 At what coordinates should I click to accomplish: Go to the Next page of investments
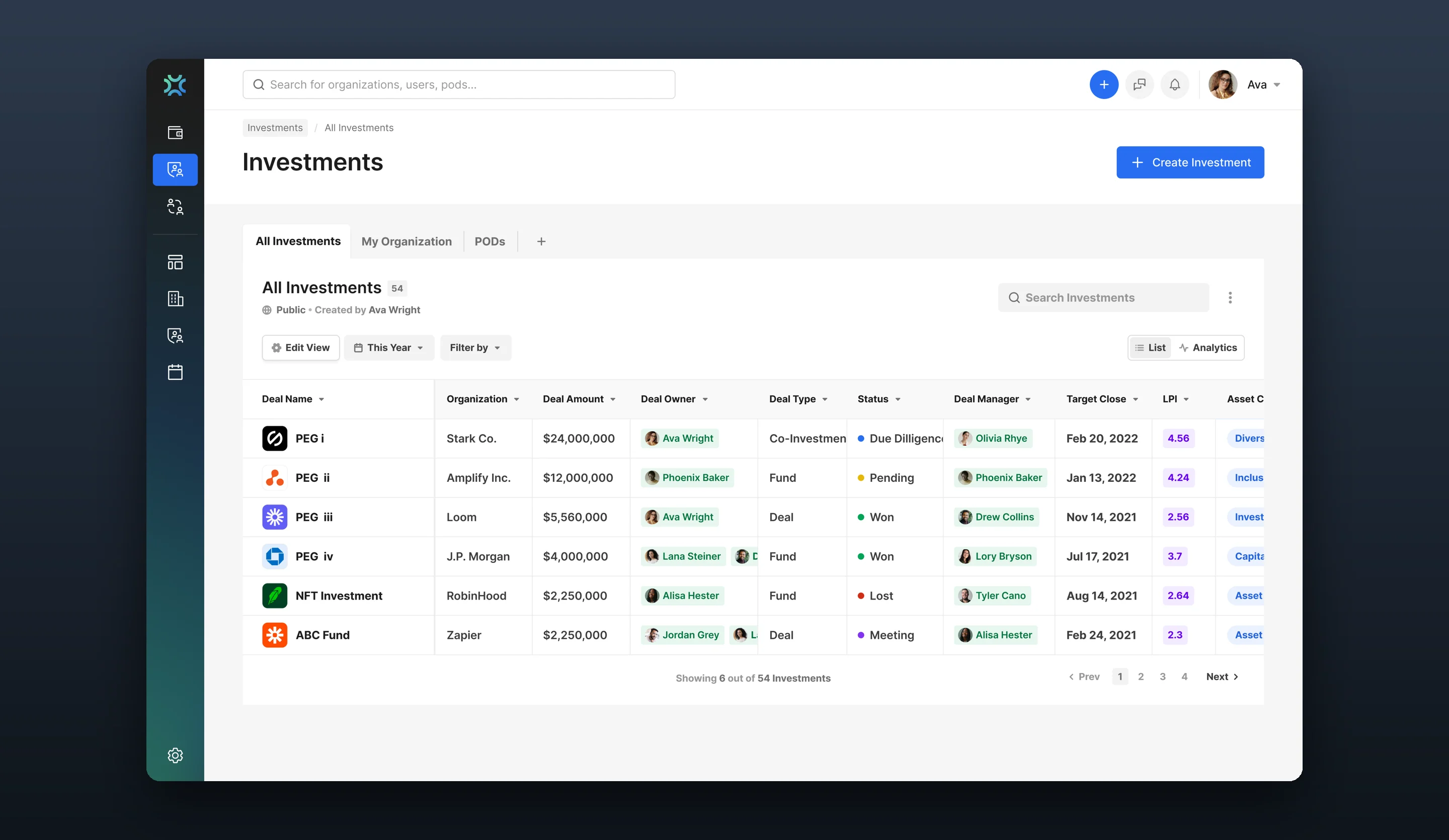click(x=1222, y=677)
